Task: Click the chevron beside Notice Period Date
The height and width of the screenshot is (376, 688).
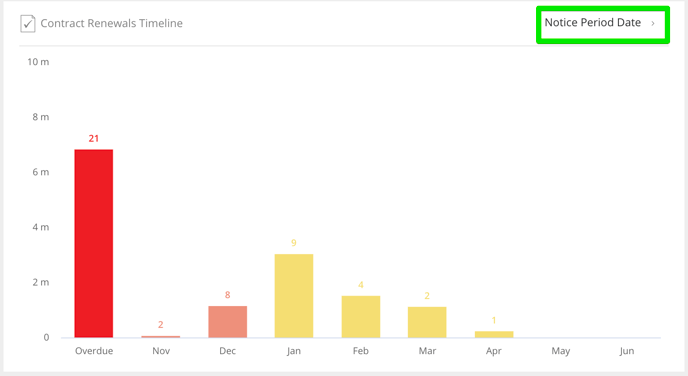Action: pos(653,23)
